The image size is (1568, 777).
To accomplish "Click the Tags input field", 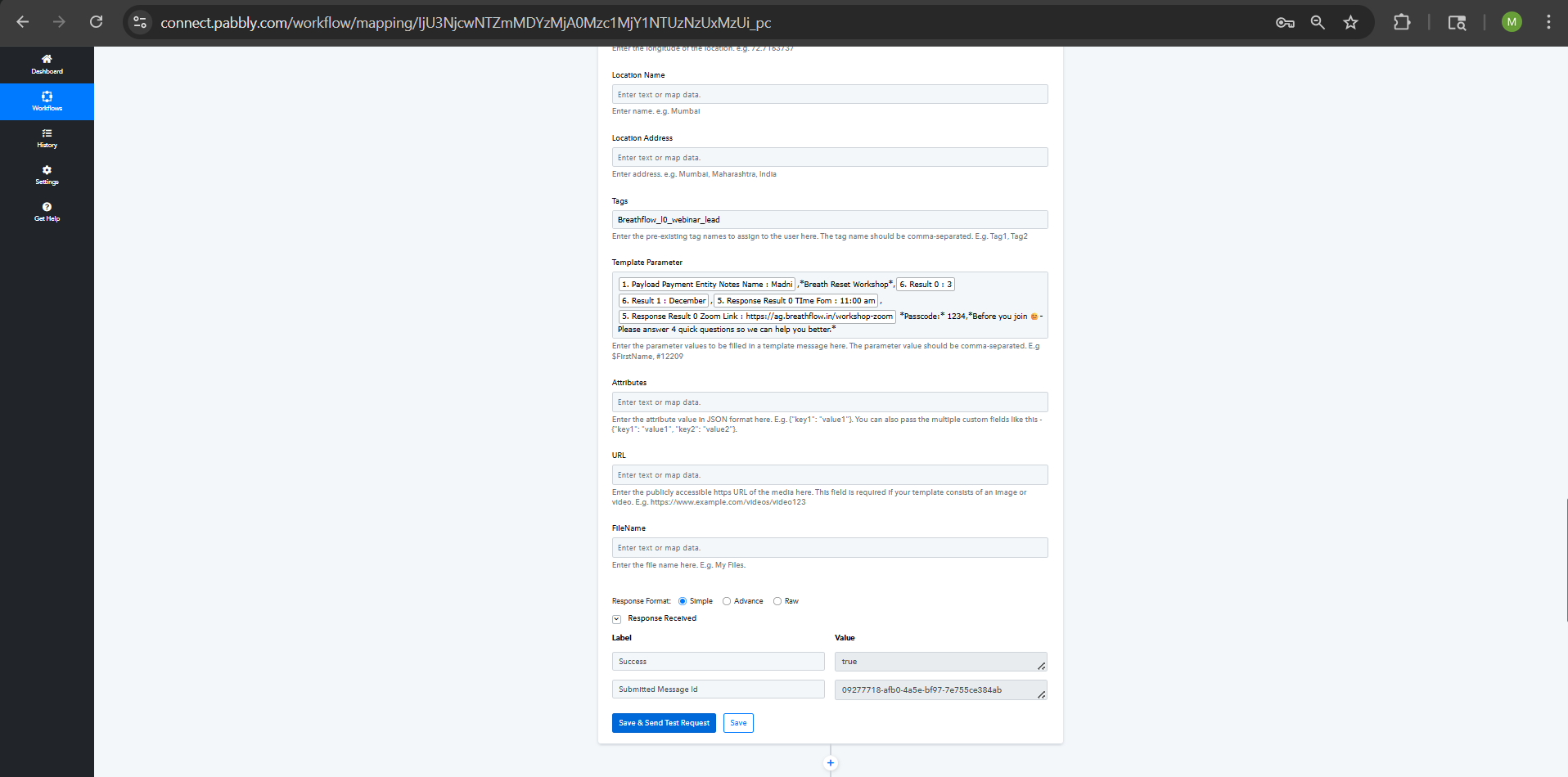I will pos(829,220).
